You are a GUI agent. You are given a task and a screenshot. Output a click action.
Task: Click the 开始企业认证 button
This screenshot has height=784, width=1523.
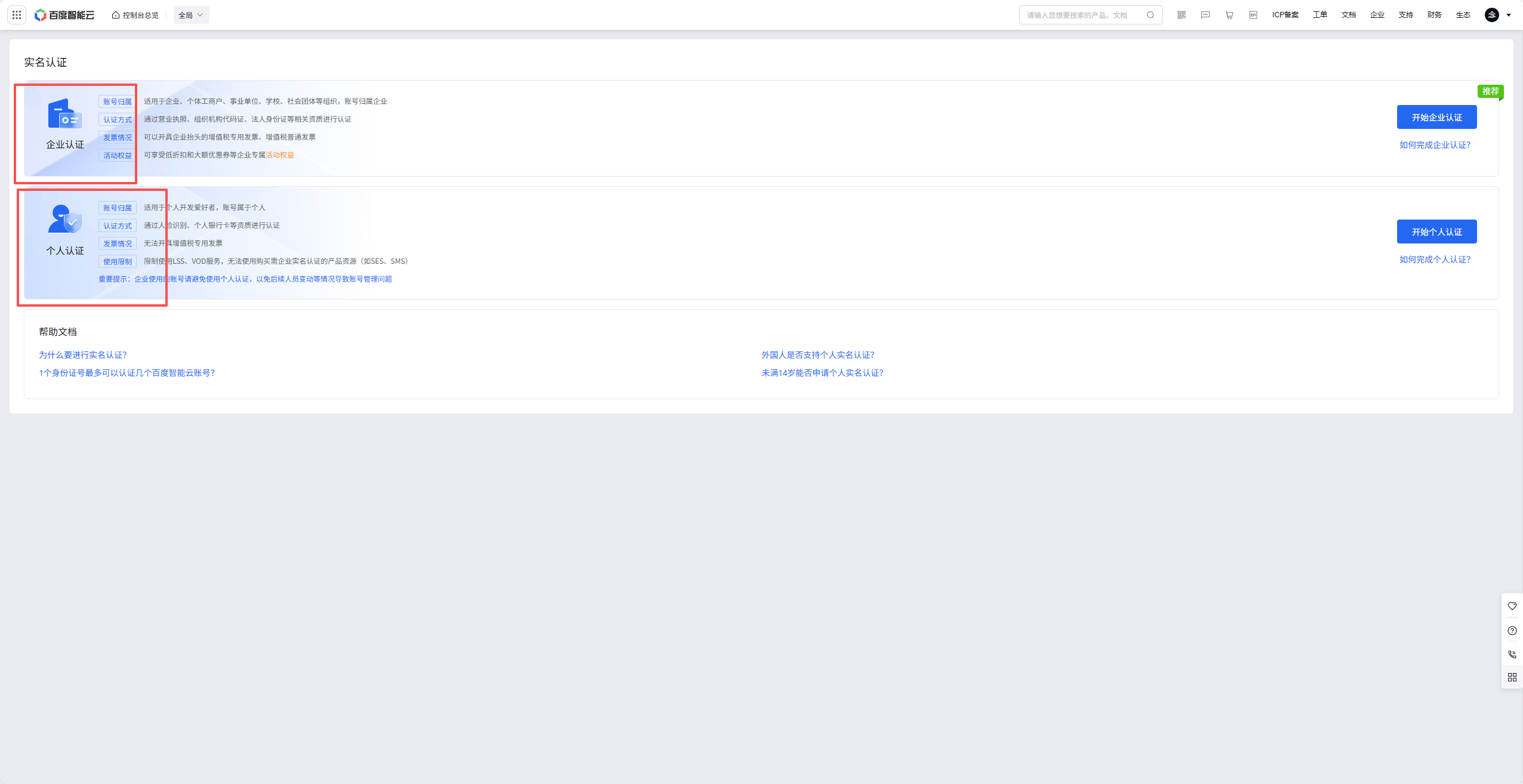[x=1436, y=117]
